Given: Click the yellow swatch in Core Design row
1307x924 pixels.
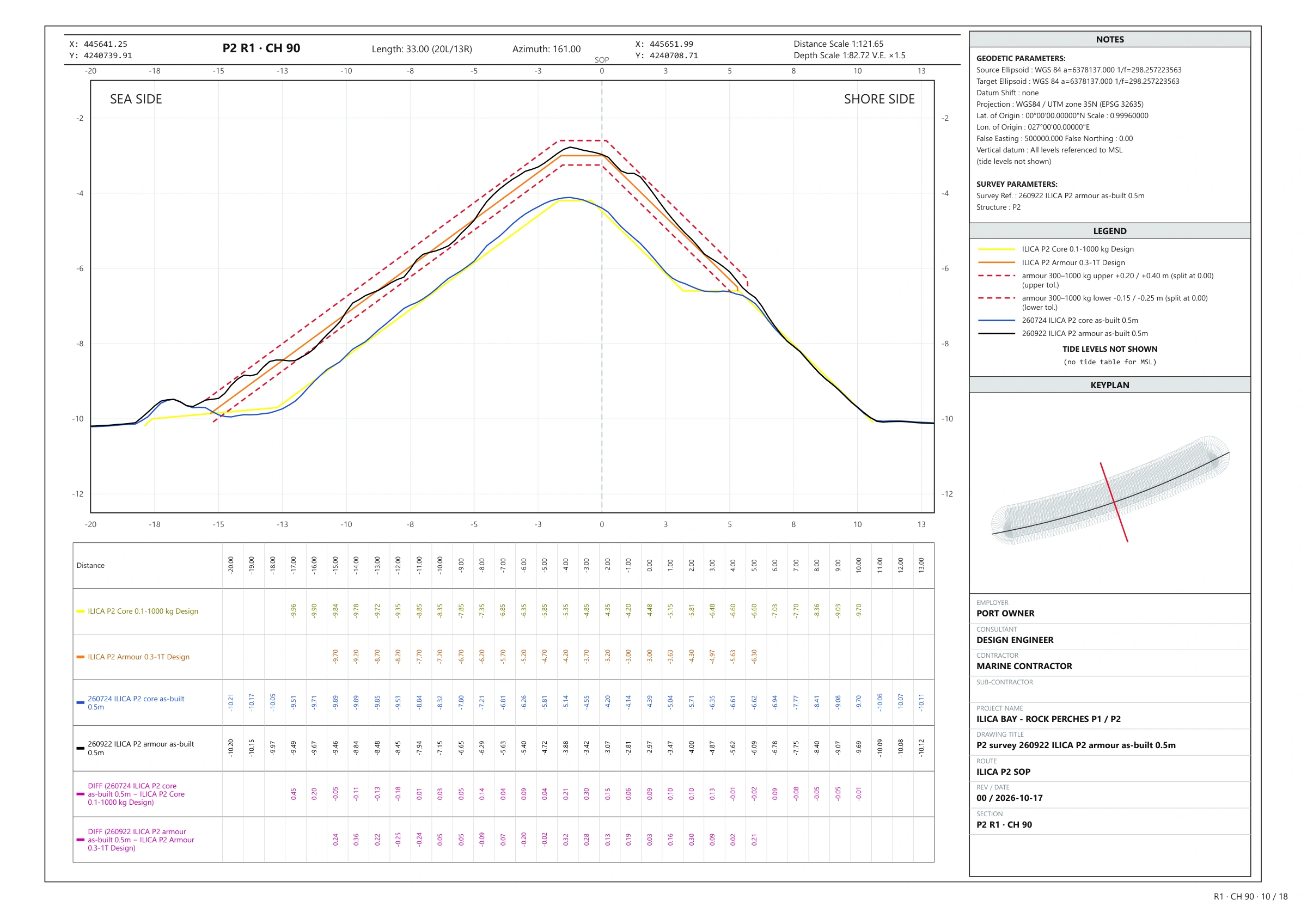Looking at the screenshot, I should coord(80,611).
